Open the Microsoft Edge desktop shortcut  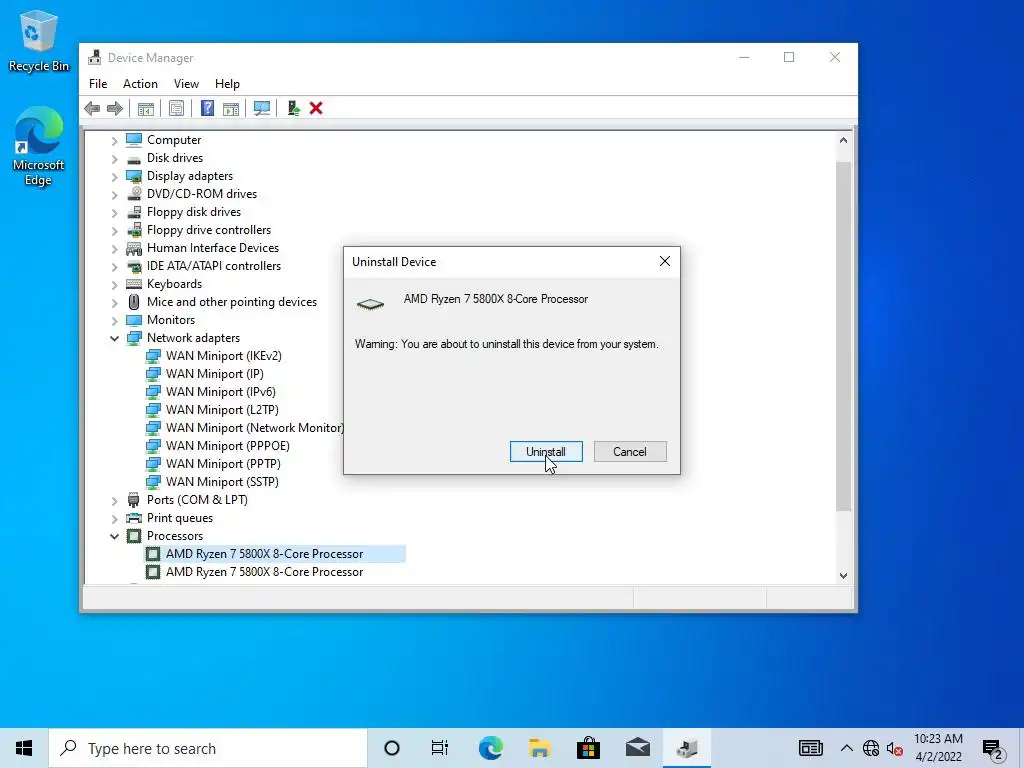pos(39,146)
